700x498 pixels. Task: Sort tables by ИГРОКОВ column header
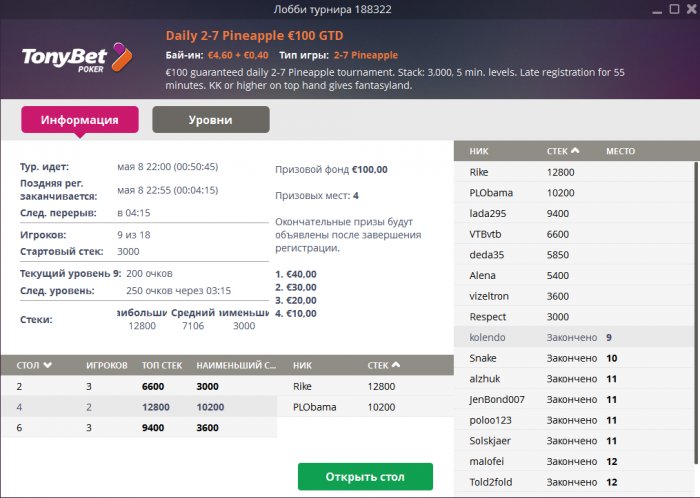[105, 366]
